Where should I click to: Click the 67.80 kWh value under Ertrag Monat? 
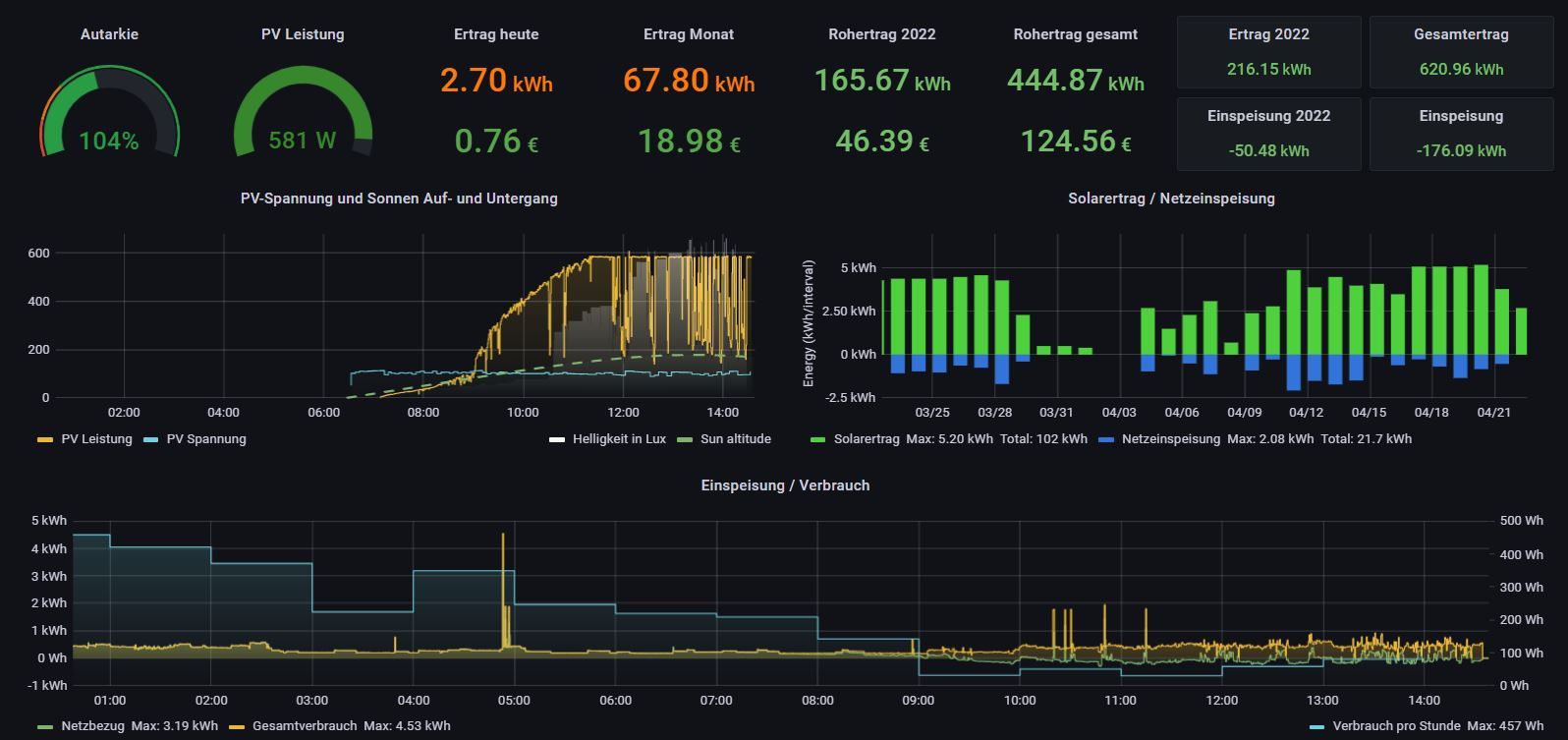[689, 80]
